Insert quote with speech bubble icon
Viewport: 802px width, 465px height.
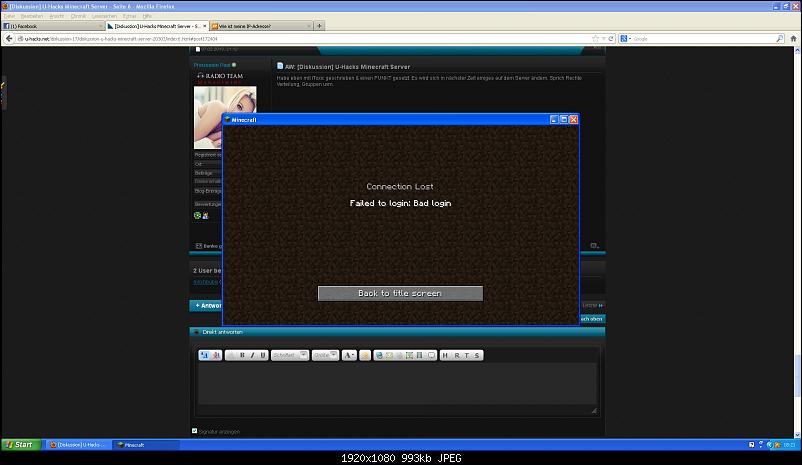point(431,355)
